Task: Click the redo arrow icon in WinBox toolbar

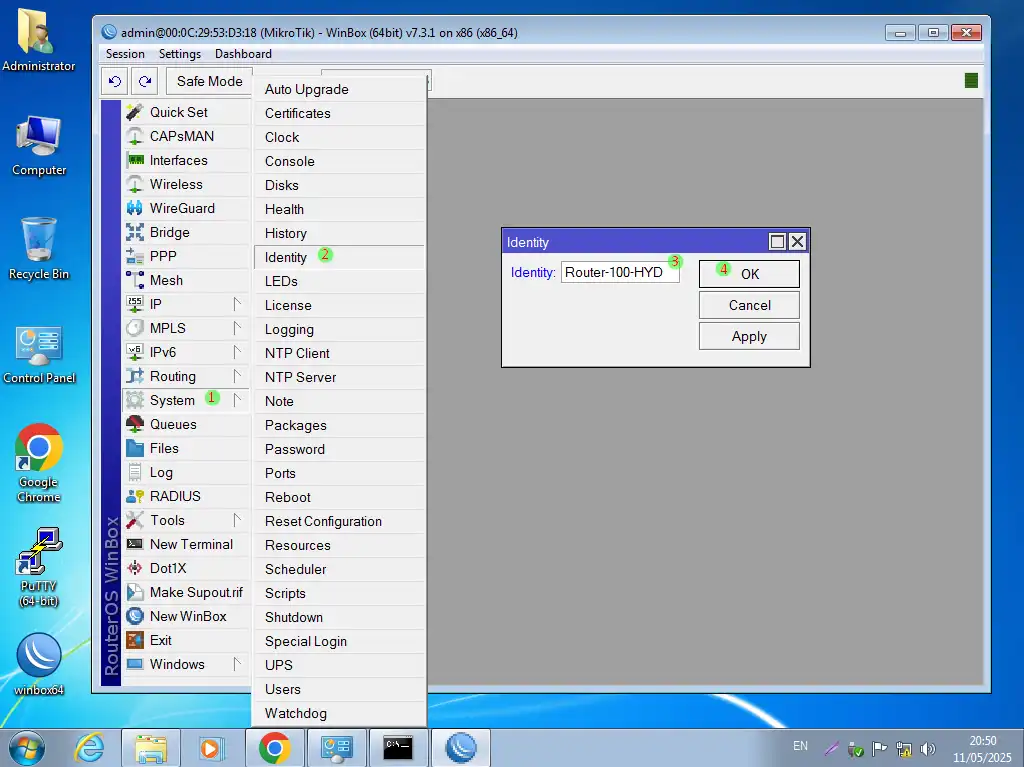Action: [x=145, y=81]
